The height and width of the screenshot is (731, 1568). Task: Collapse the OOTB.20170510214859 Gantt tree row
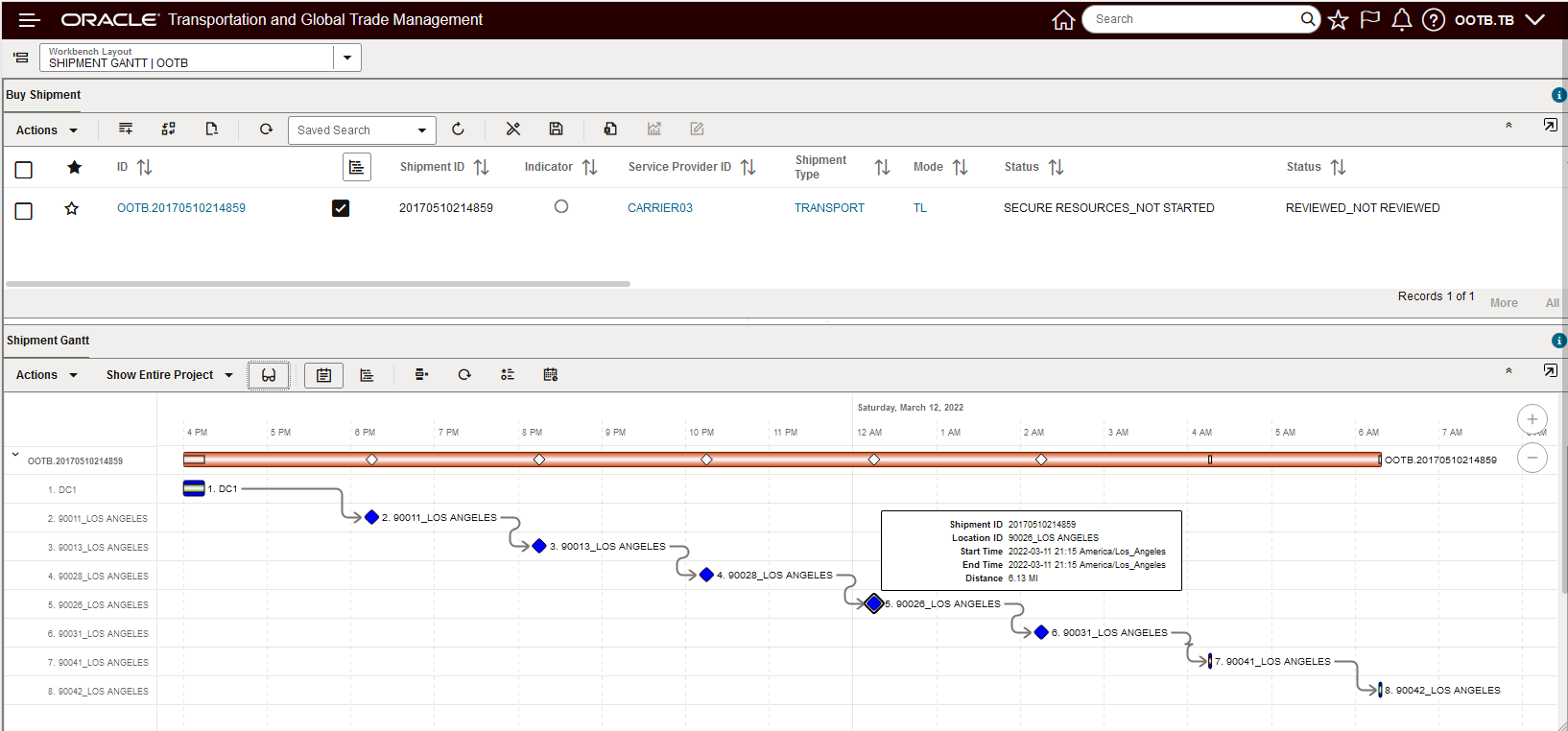point(15,455)
